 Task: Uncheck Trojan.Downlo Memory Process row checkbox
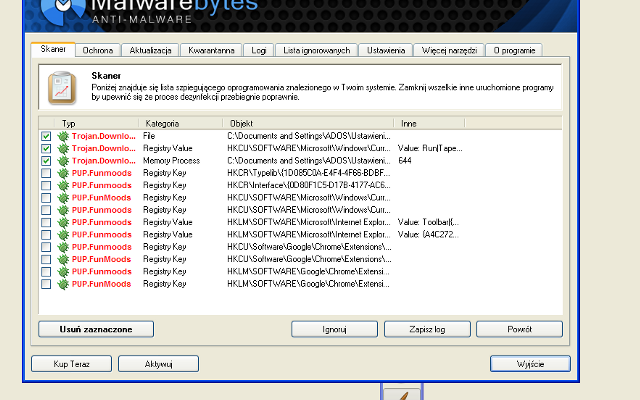click(x=46, y=161)
